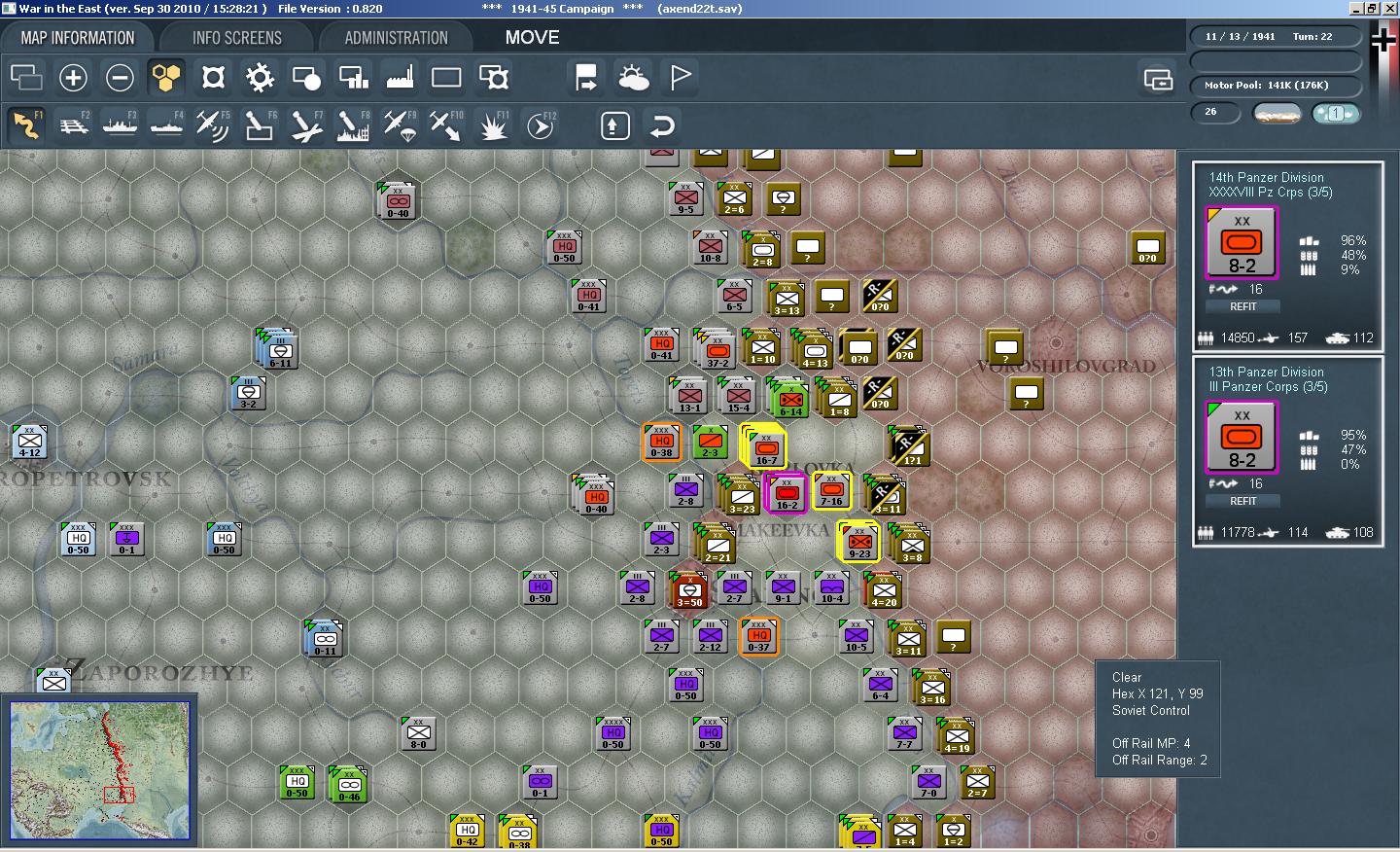The height and width of the screenshot is (852, 1400).
Task: Open 13th Panzer Division unit counter
Action: (x=1242, y=438)
